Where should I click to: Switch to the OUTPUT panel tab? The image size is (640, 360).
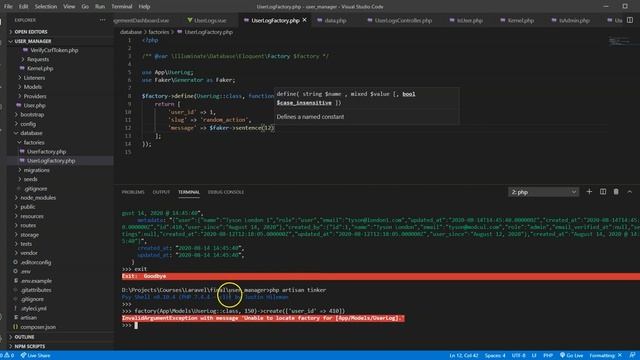pos(161,192)
